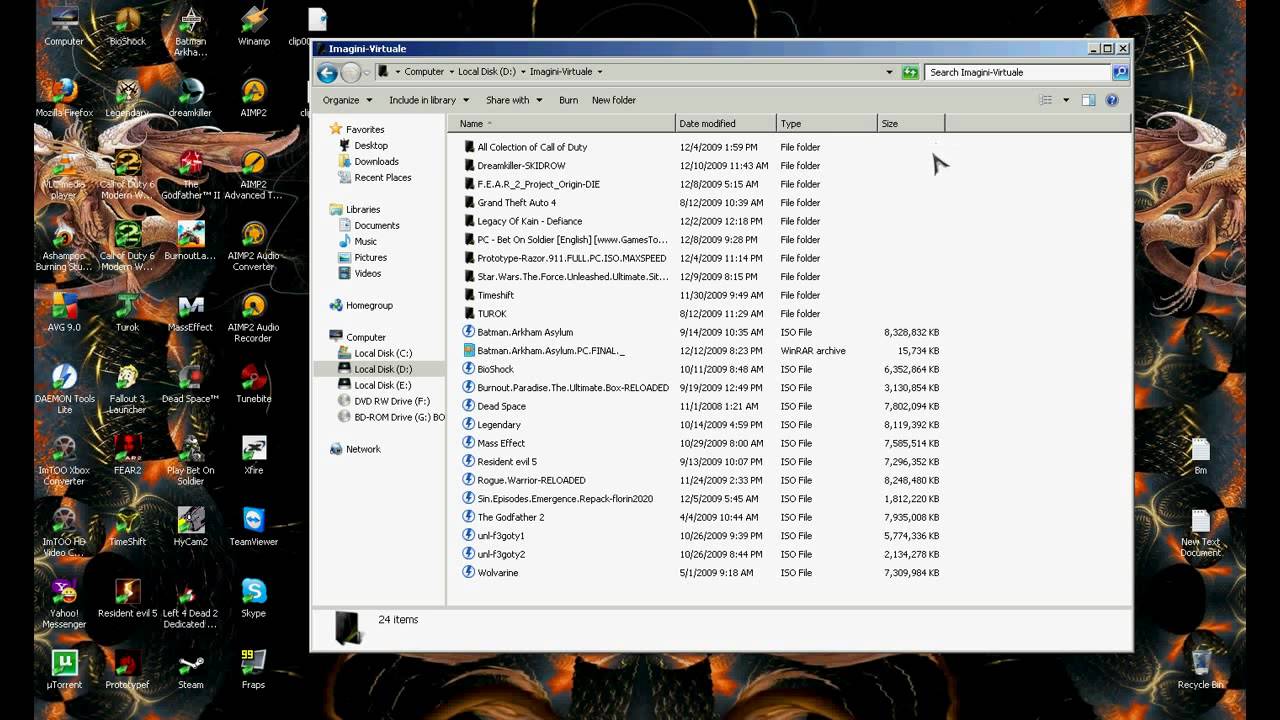This screenshot has width=1280, height=720.
Task: Open the Skype desktop icon
Action: tap(254, 599)
